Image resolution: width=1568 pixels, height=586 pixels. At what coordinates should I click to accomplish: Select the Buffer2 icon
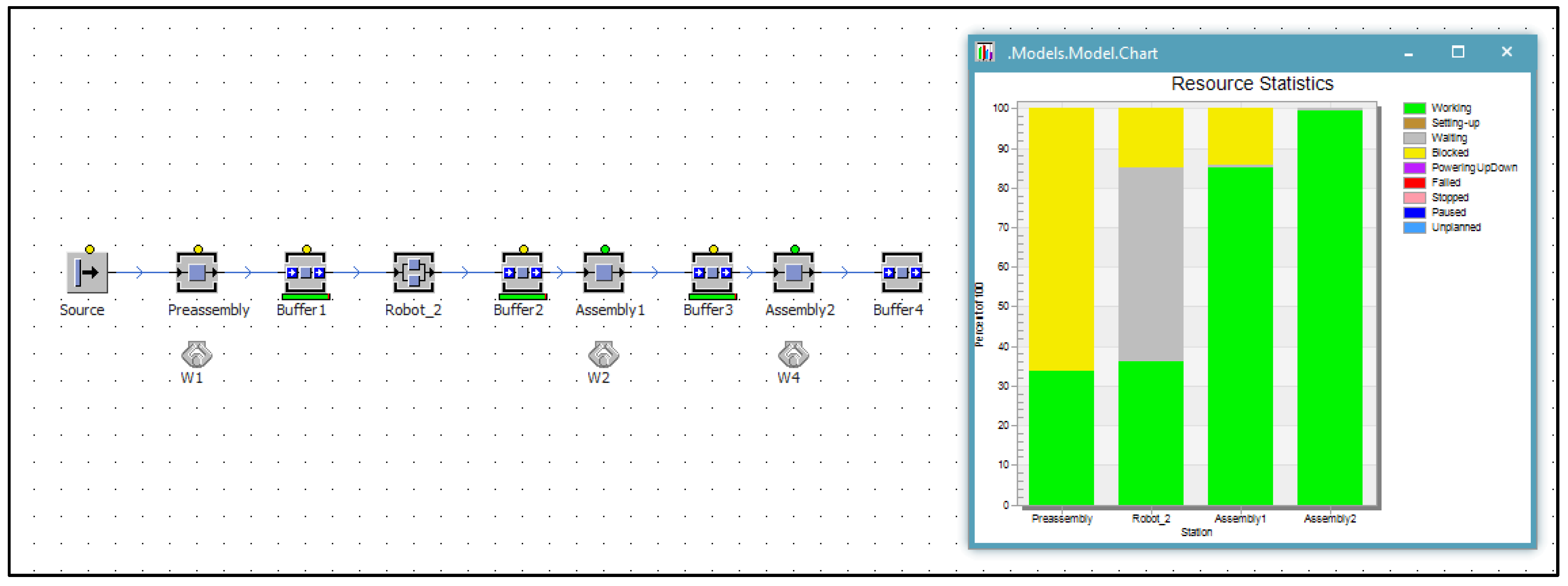point(522,272)
